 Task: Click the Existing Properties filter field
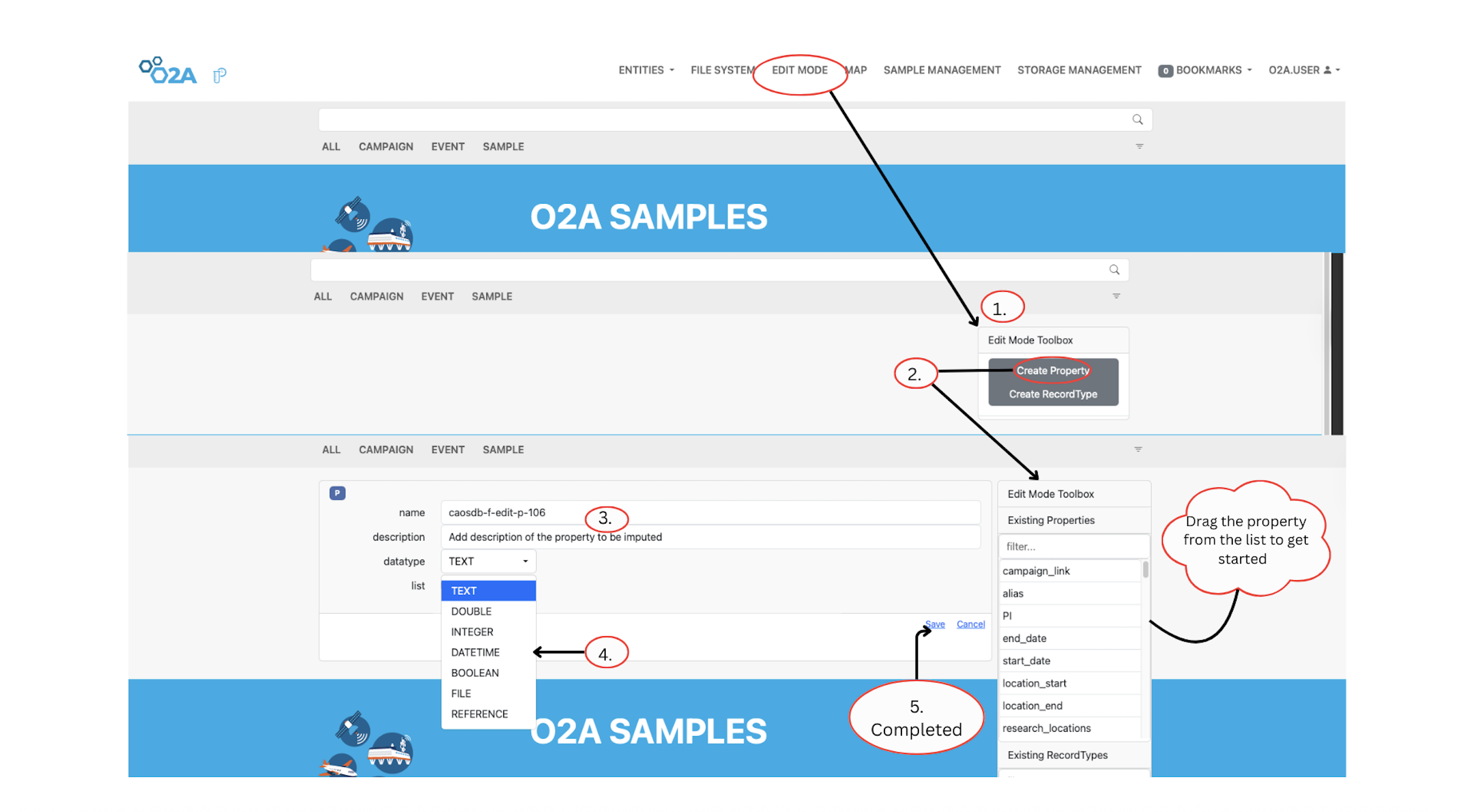pos(1073,546)
